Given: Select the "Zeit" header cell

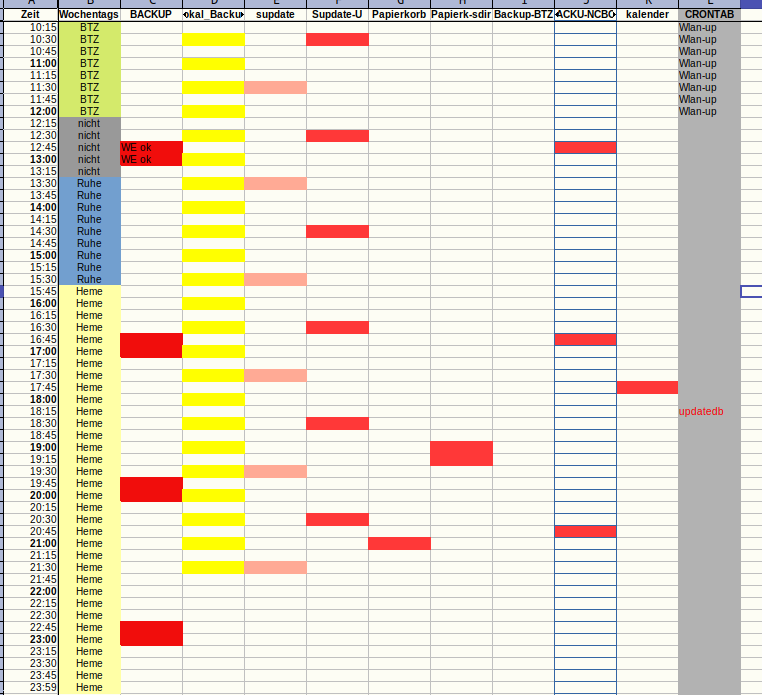Looking at the screenshot, I should pyautogui.click(x=30, y=15).
